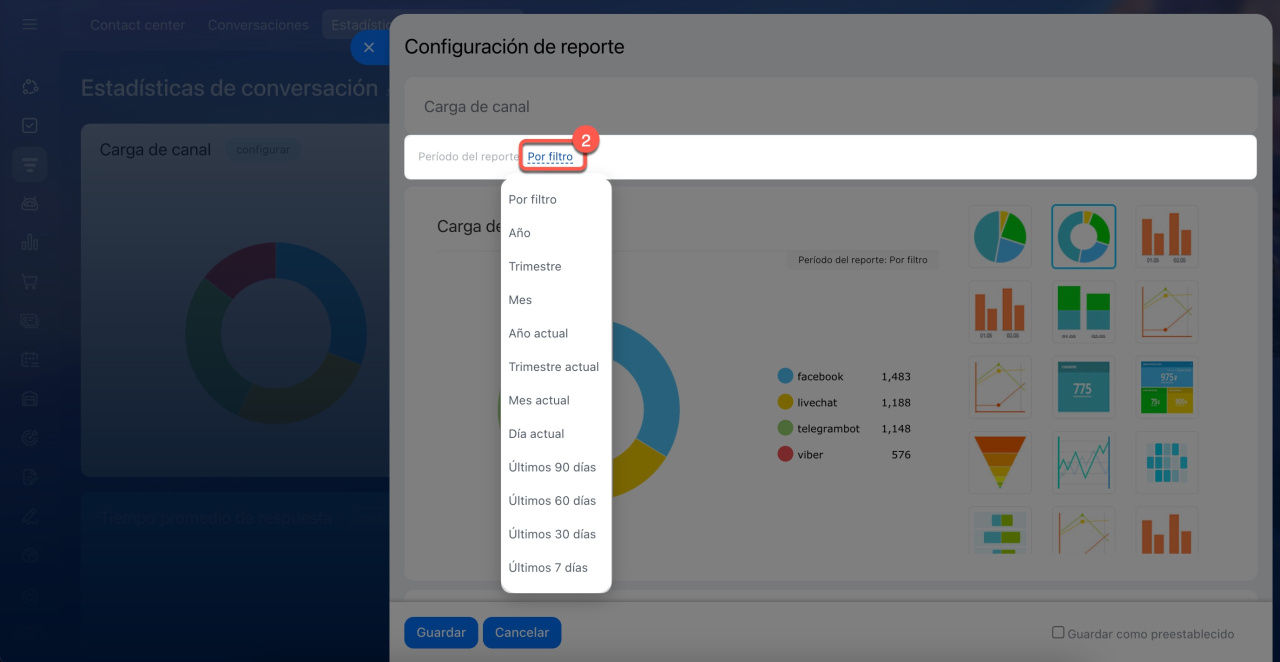The width and height of the screenshot is (1280, 662).
Task: Pick line chart thumbnail right of stacked bars
Action: [x=1166, y=312]
